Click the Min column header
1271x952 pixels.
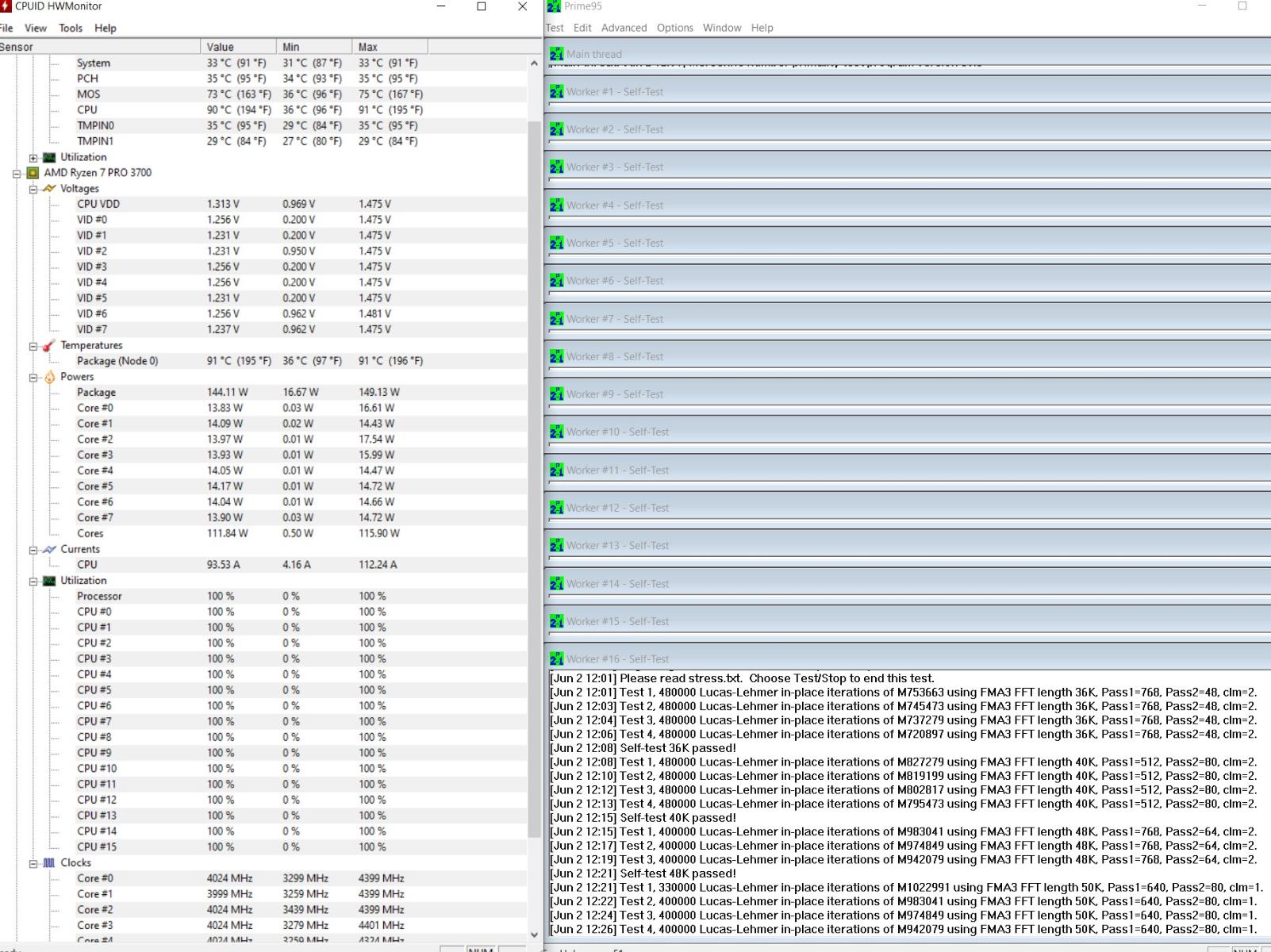tap(314, 47)
